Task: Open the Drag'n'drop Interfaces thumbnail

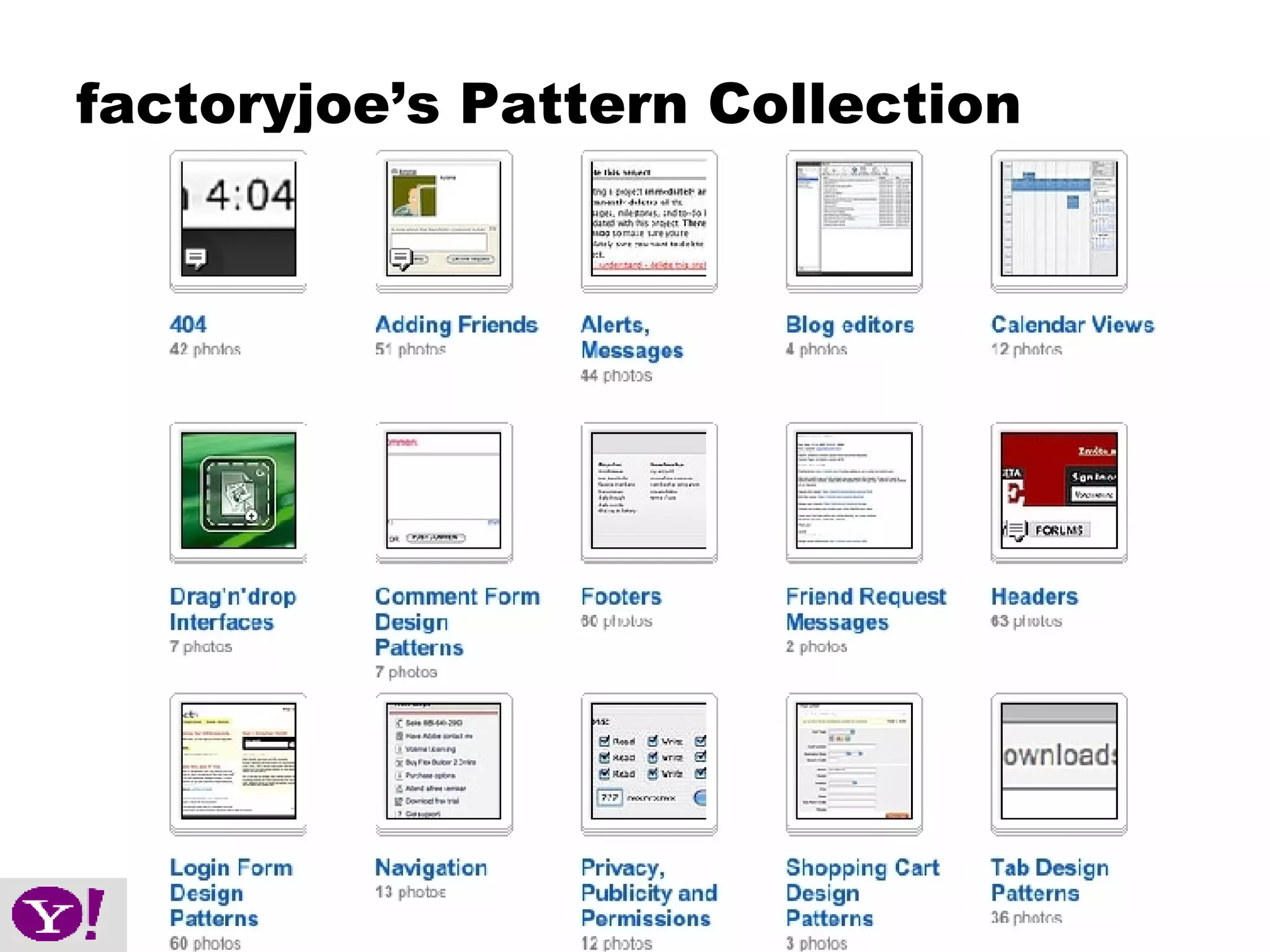Action: point(238,492)
